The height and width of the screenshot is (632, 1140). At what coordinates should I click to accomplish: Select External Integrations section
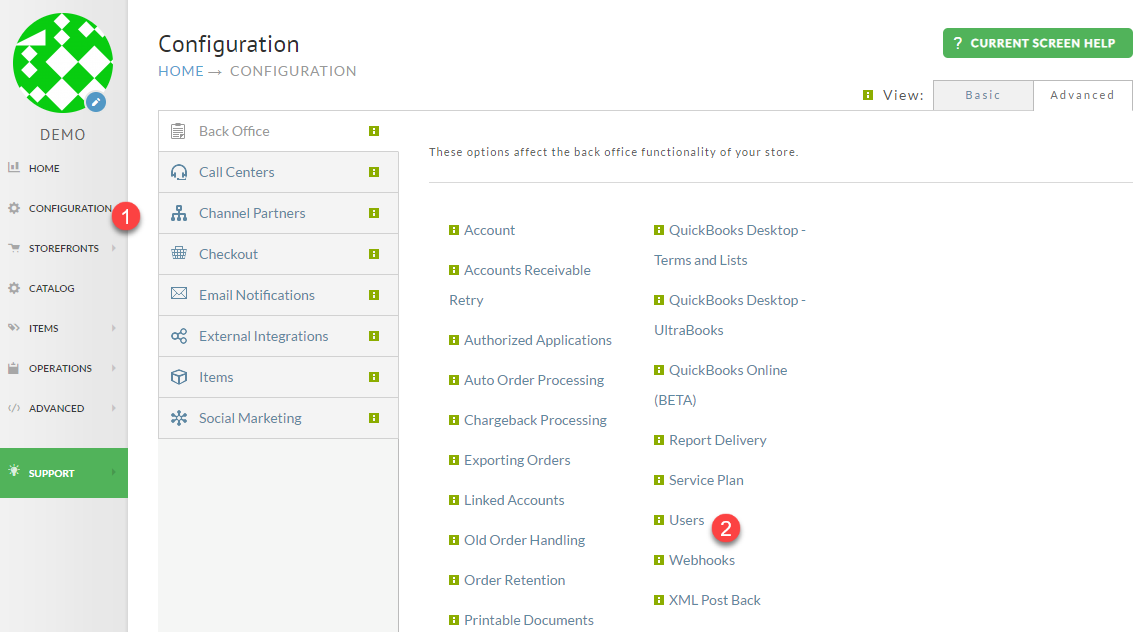pos(278,336)
